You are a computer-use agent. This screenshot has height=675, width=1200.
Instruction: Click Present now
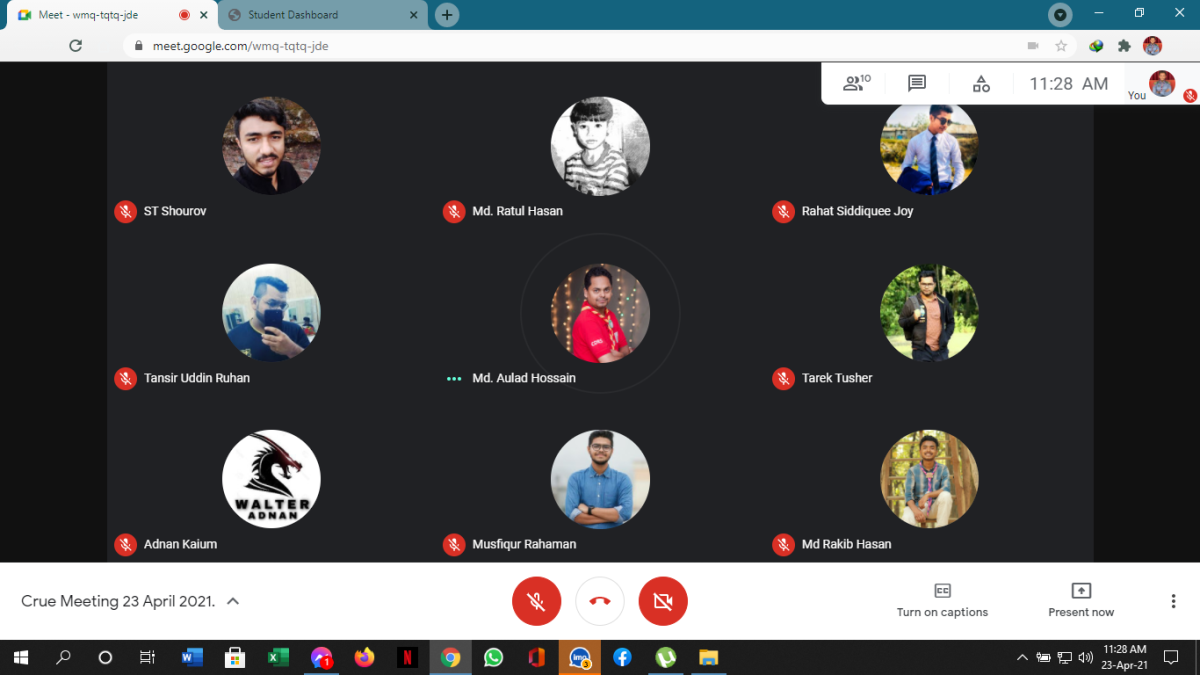[1081, 600]
